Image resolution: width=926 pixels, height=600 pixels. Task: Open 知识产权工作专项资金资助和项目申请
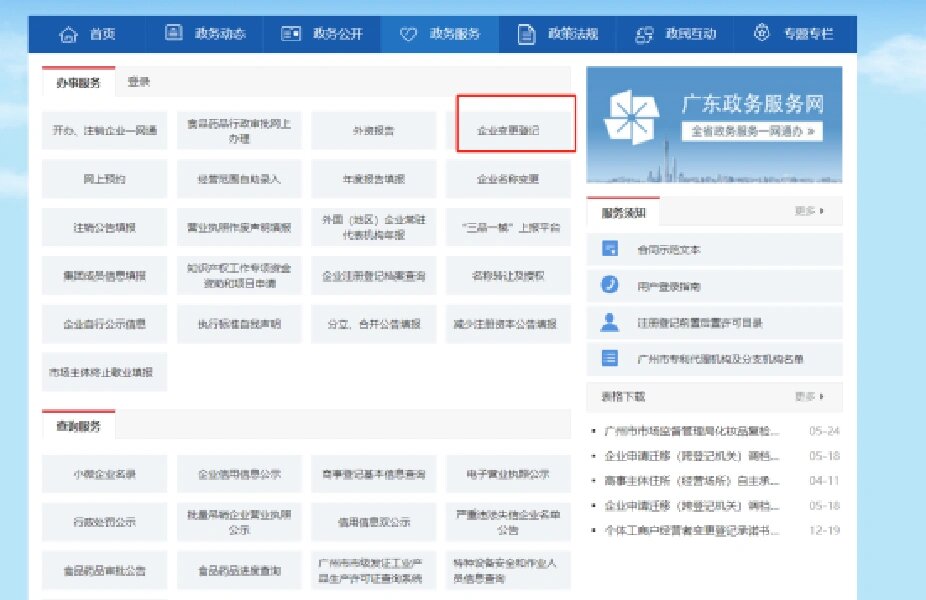[239, 276]
